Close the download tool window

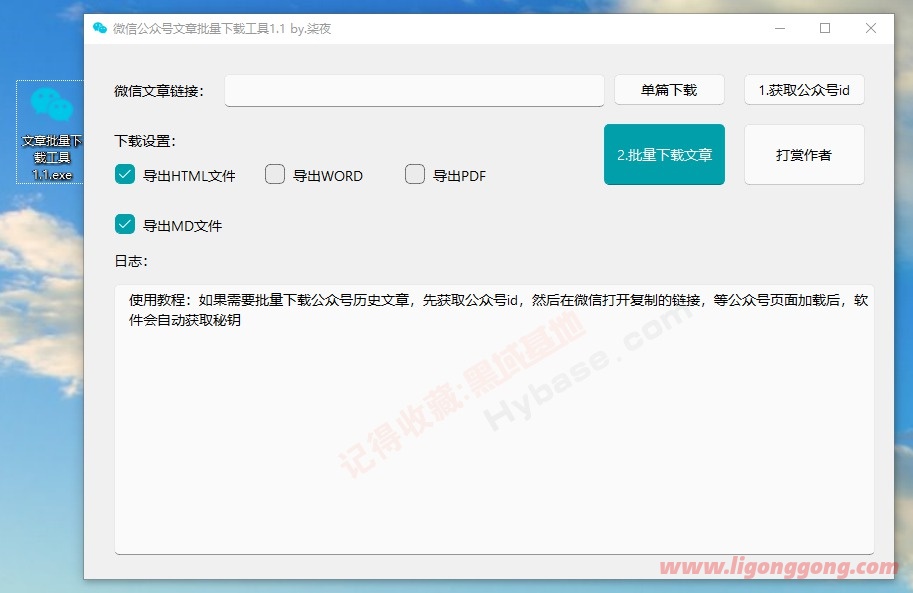[871, 29]
